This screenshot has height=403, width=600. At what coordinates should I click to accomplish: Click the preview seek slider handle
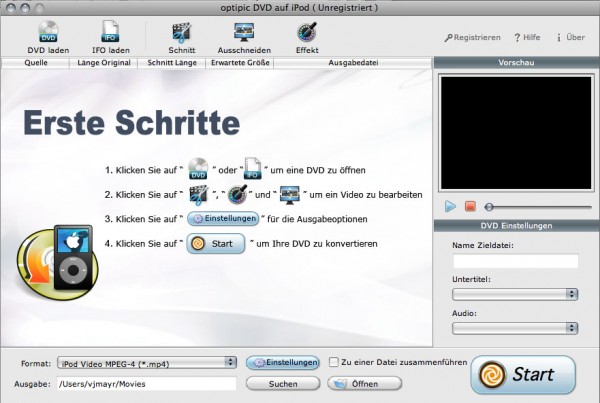(489, 207)
